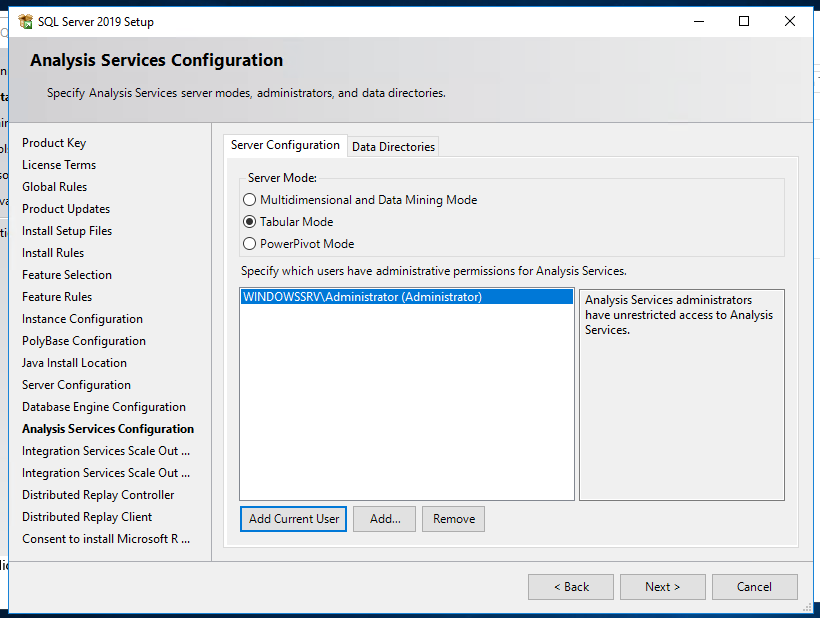
Task: Select Multidimensional and Data Mining Mode
Action: coord(360,200)
